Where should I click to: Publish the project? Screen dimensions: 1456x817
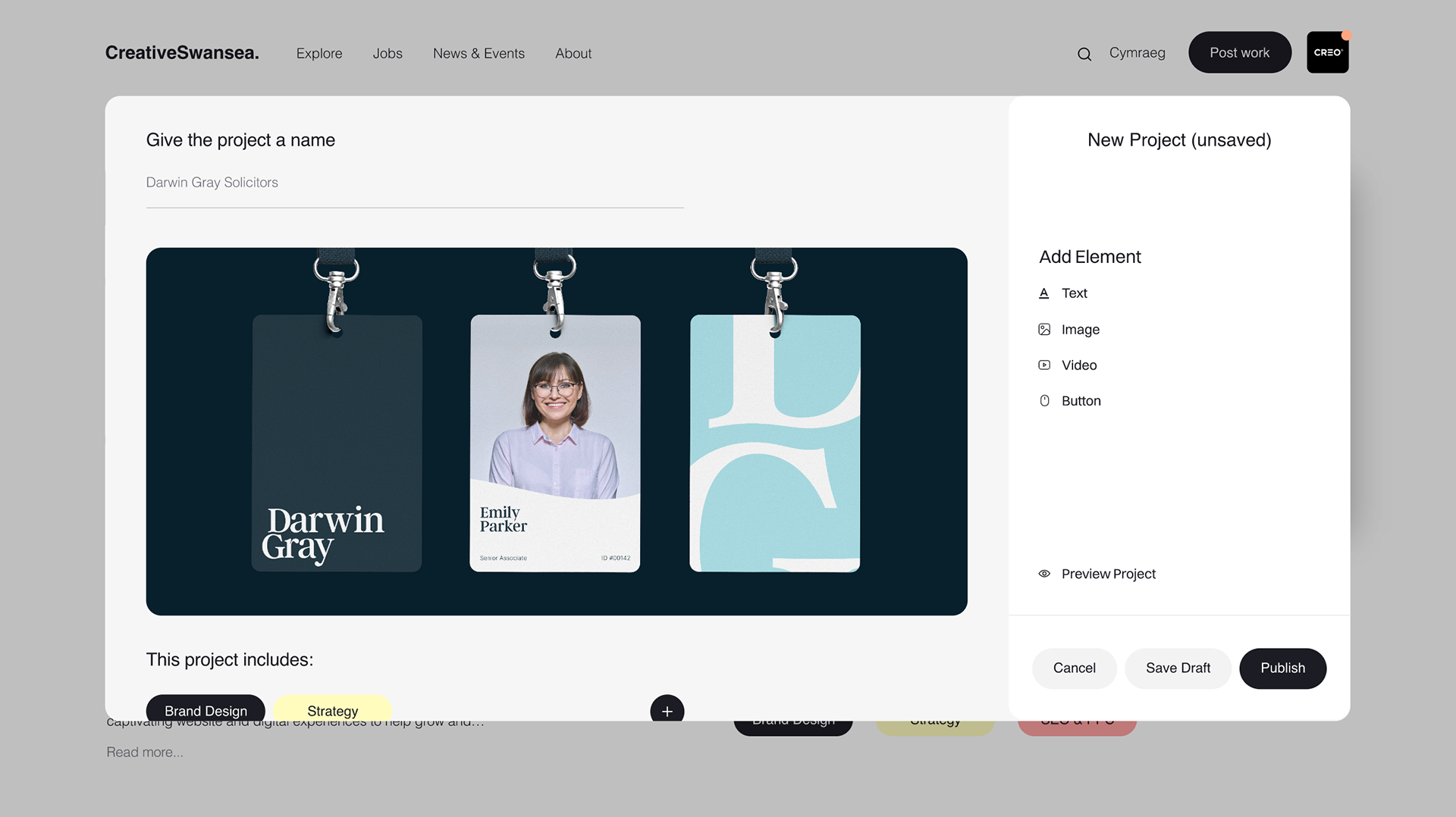pos(1282,668)
